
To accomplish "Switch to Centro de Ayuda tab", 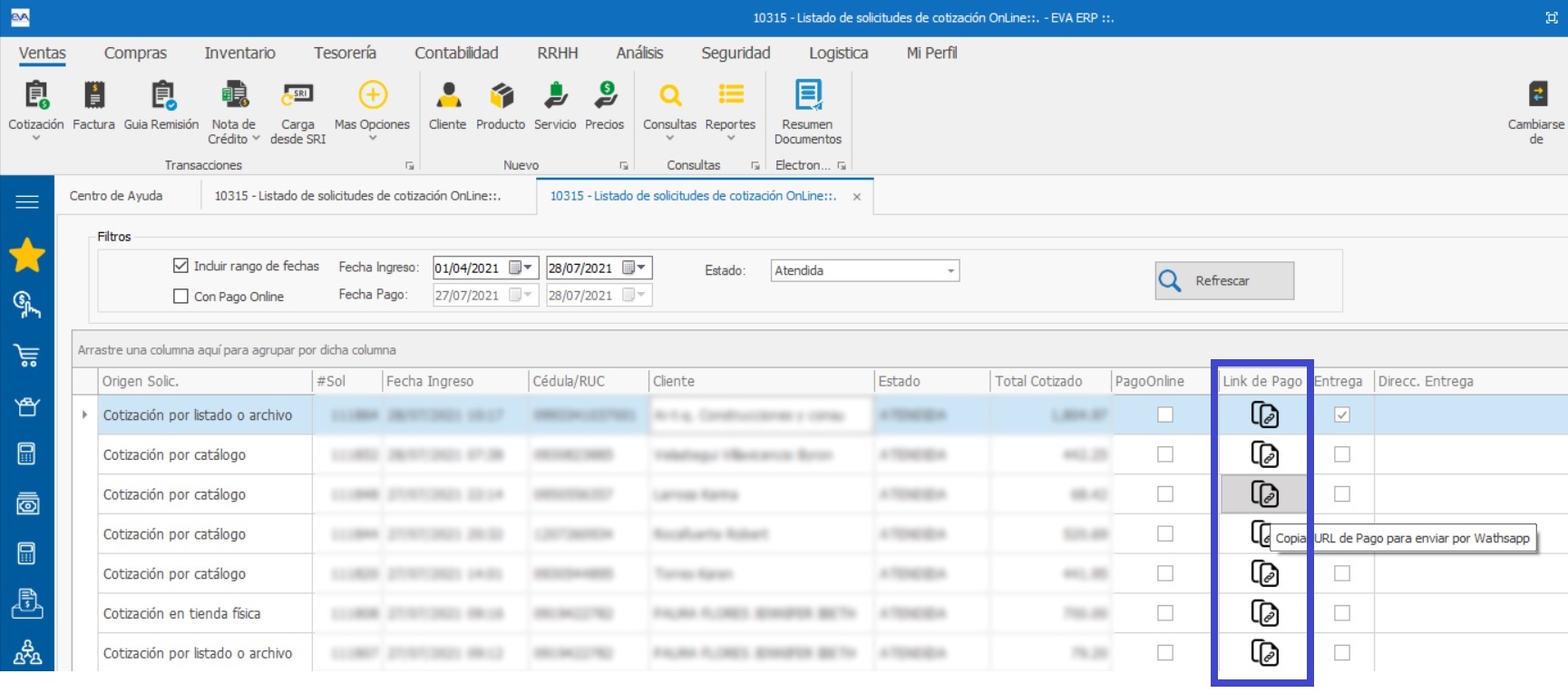I will (x=116, y=196).
